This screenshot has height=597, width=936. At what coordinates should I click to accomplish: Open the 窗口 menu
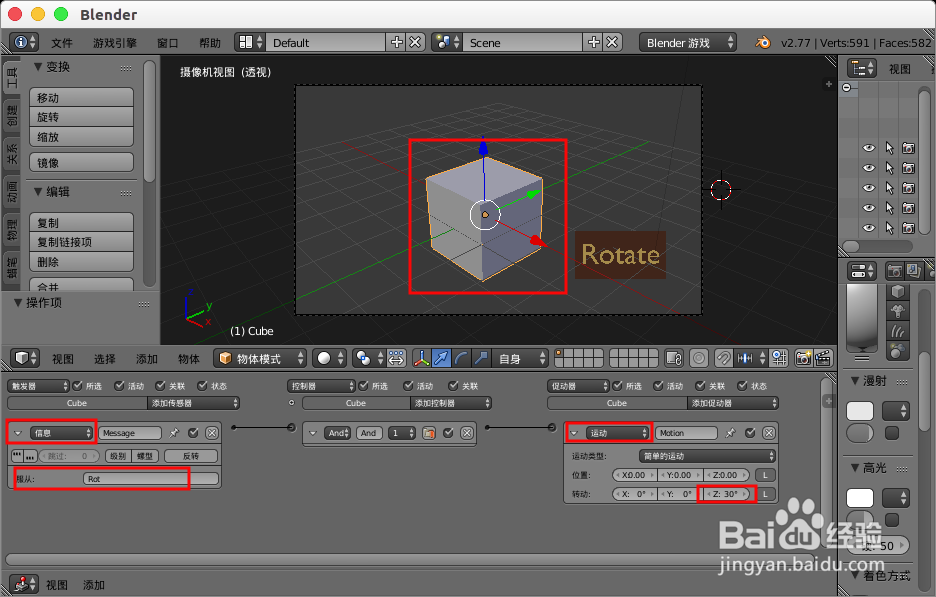[168, 43]
